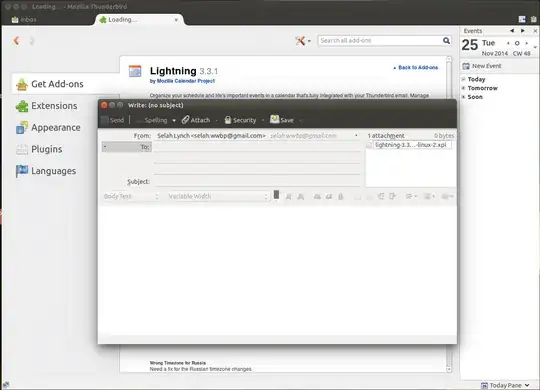Click the Save button in Write toolbar

point(282,120)
